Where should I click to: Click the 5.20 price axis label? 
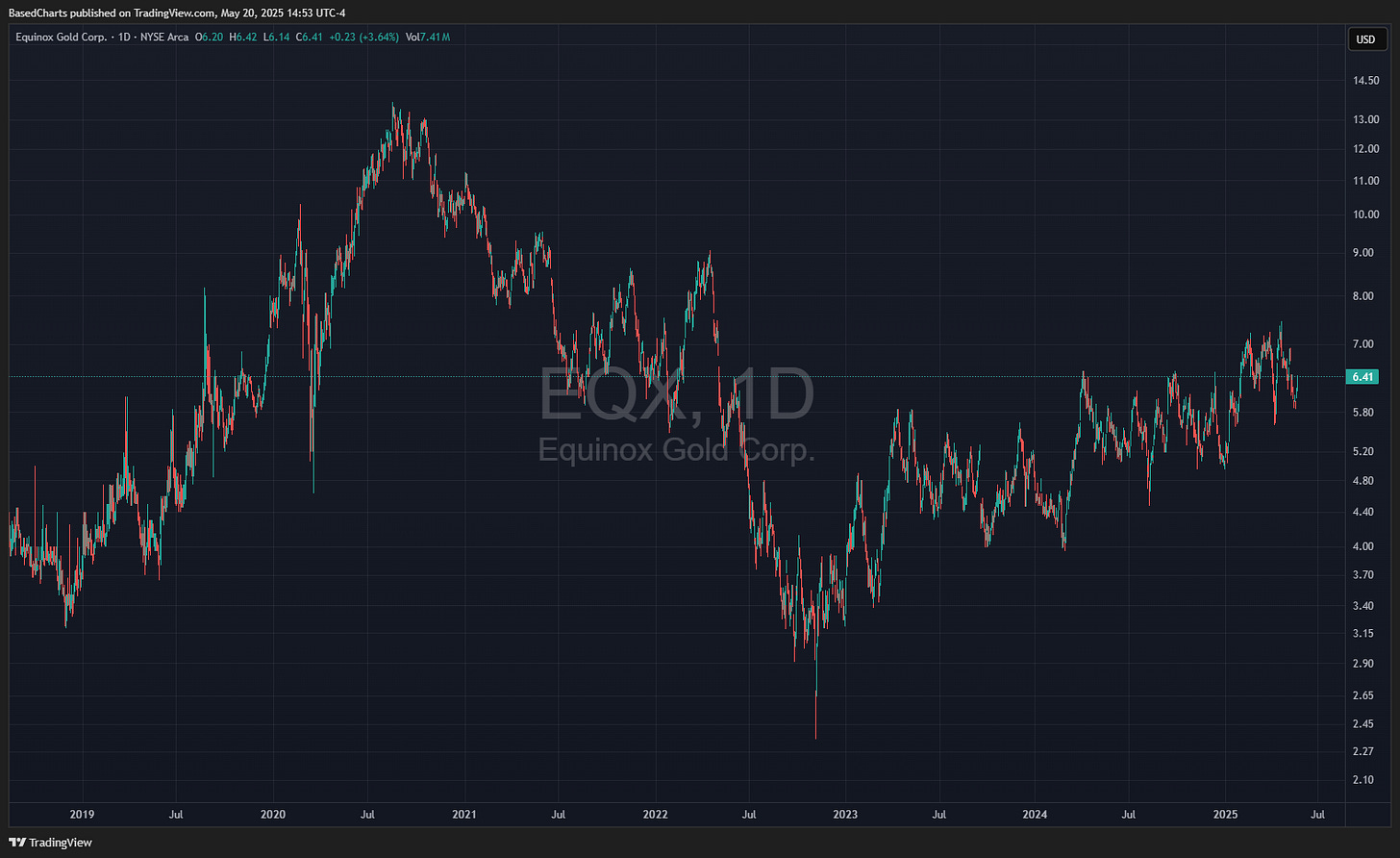click(x=1365, y=451)
